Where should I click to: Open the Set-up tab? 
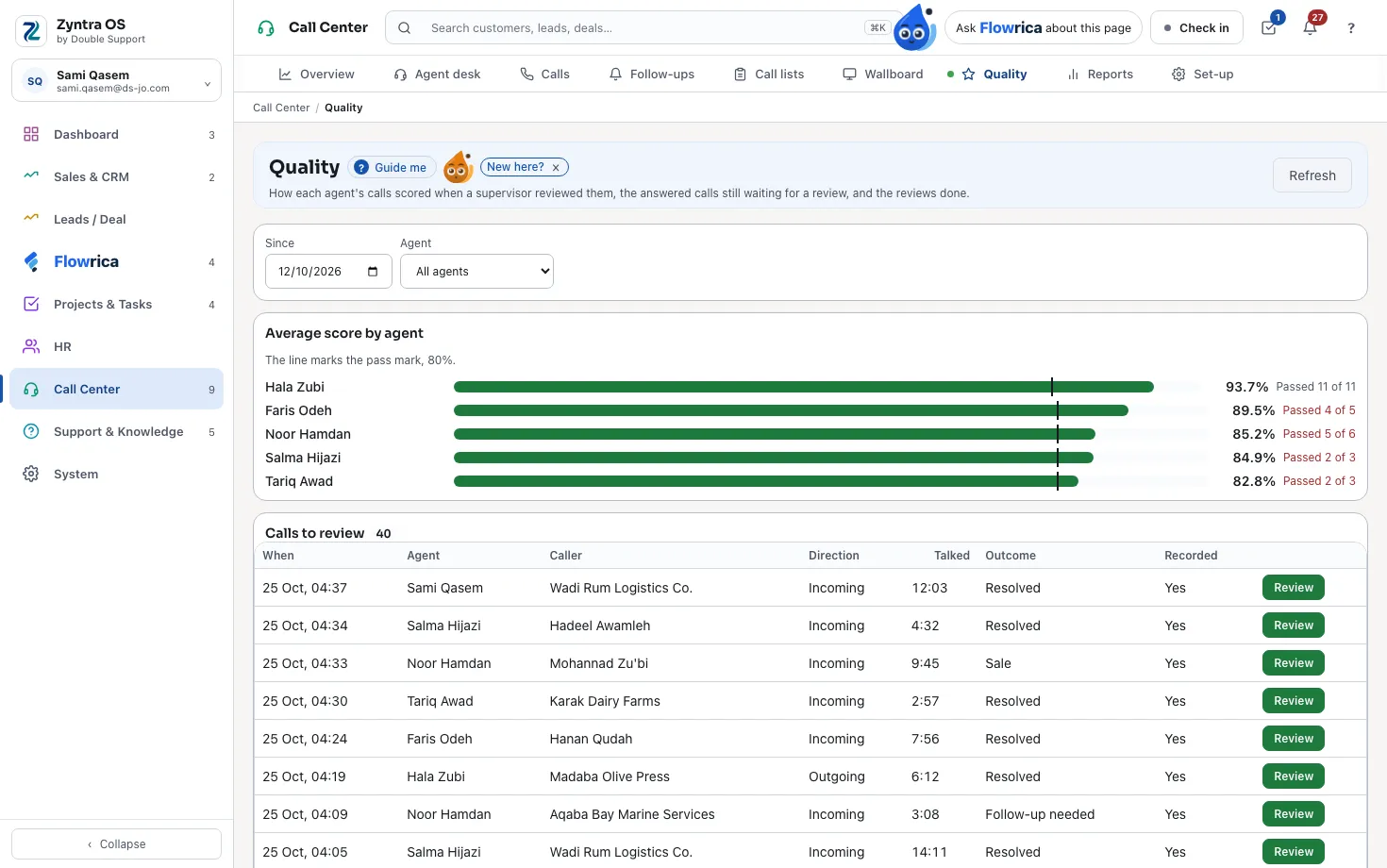point(1203,75)
